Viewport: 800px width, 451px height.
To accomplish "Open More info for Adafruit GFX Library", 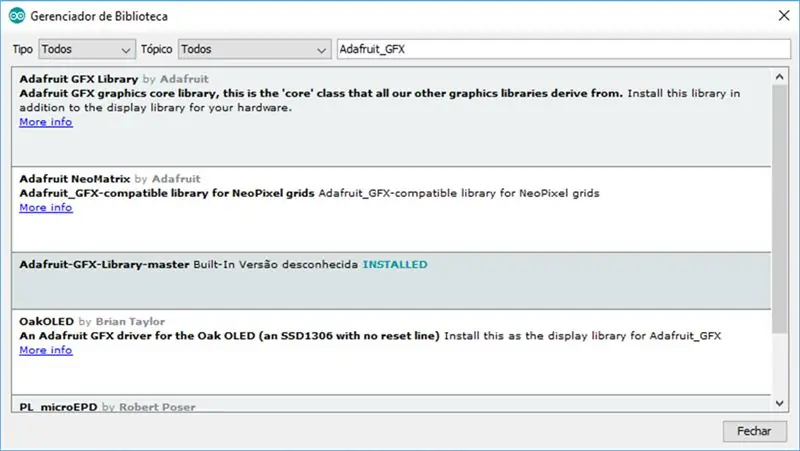I will coord(46,122).
